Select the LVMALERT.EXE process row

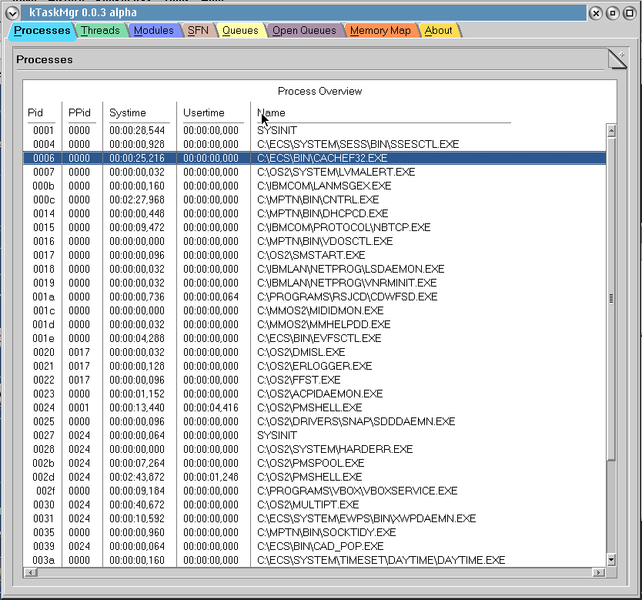click(x=314, y=172)
